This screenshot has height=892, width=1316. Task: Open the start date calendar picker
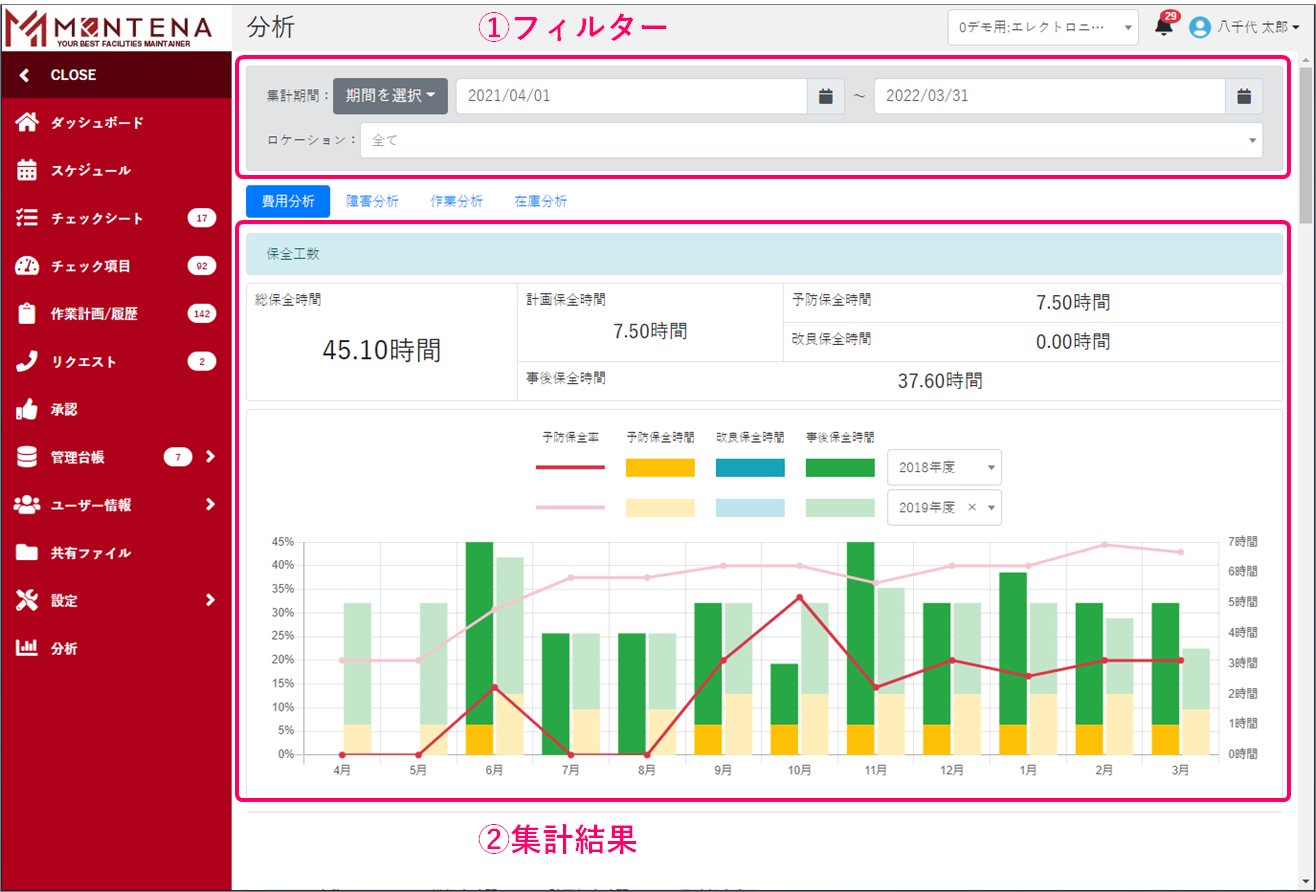[825, 96]
